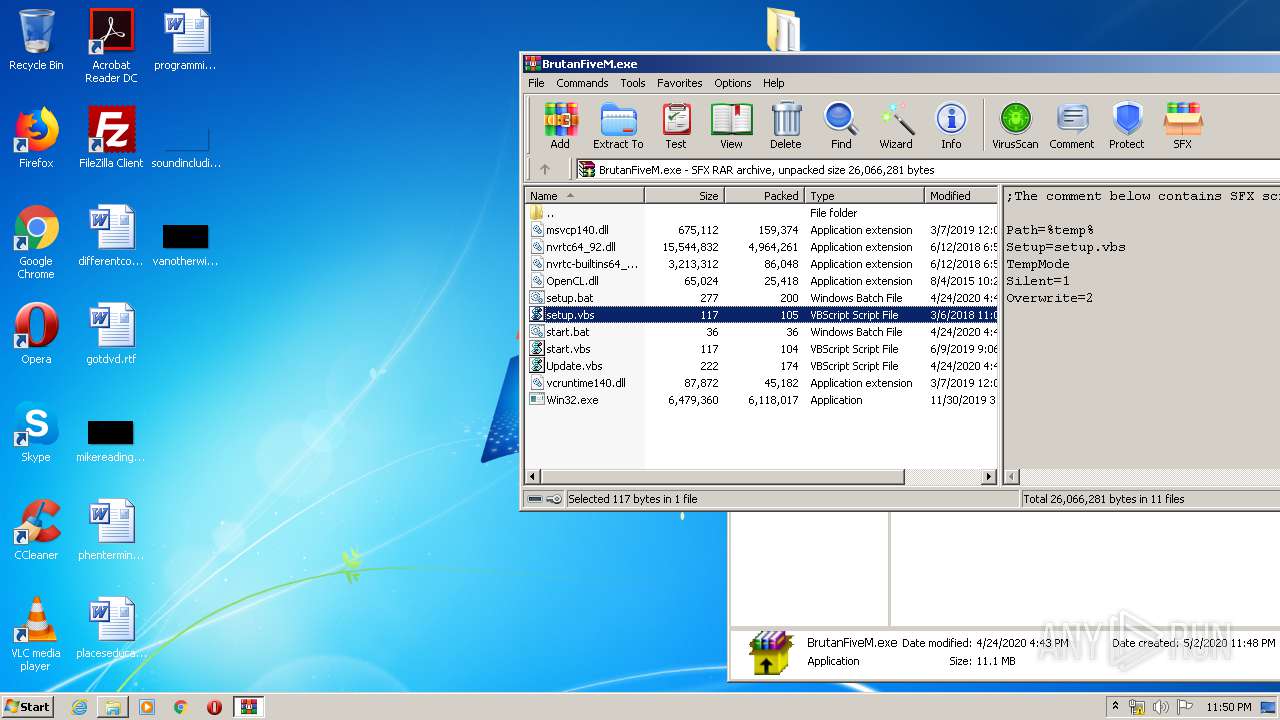Select the highlighted setup.vbs file
1280x720 pixels.
[761, 315]
